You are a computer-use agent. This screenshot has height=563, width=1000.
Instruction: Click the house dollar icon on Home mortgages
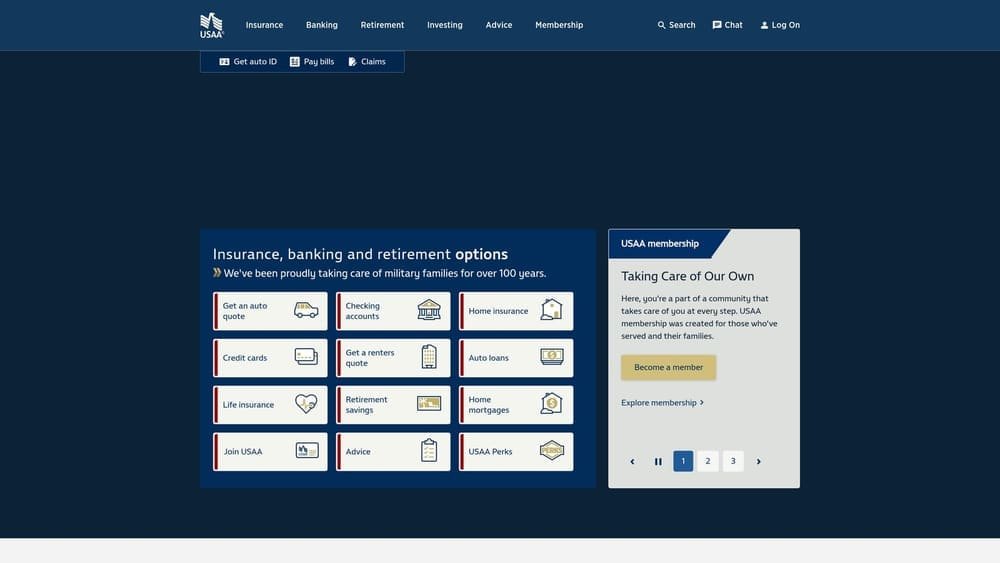[552, 403]
